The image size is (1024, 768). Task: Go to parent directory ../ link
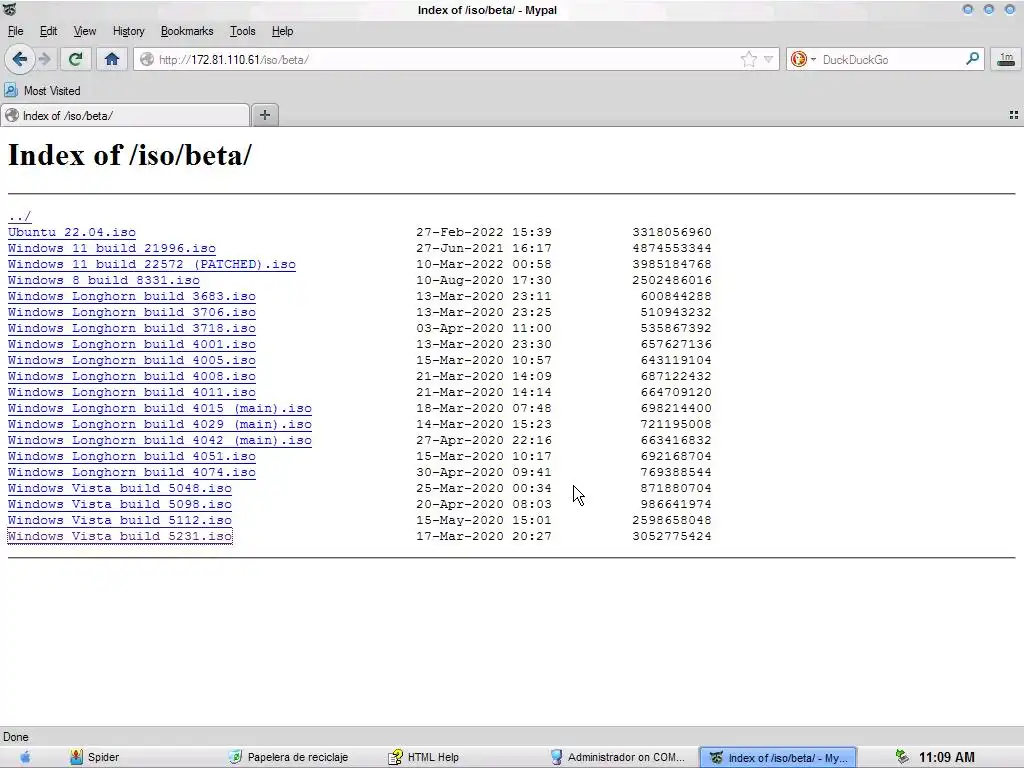pyautogui.click(x=20, y=216)
